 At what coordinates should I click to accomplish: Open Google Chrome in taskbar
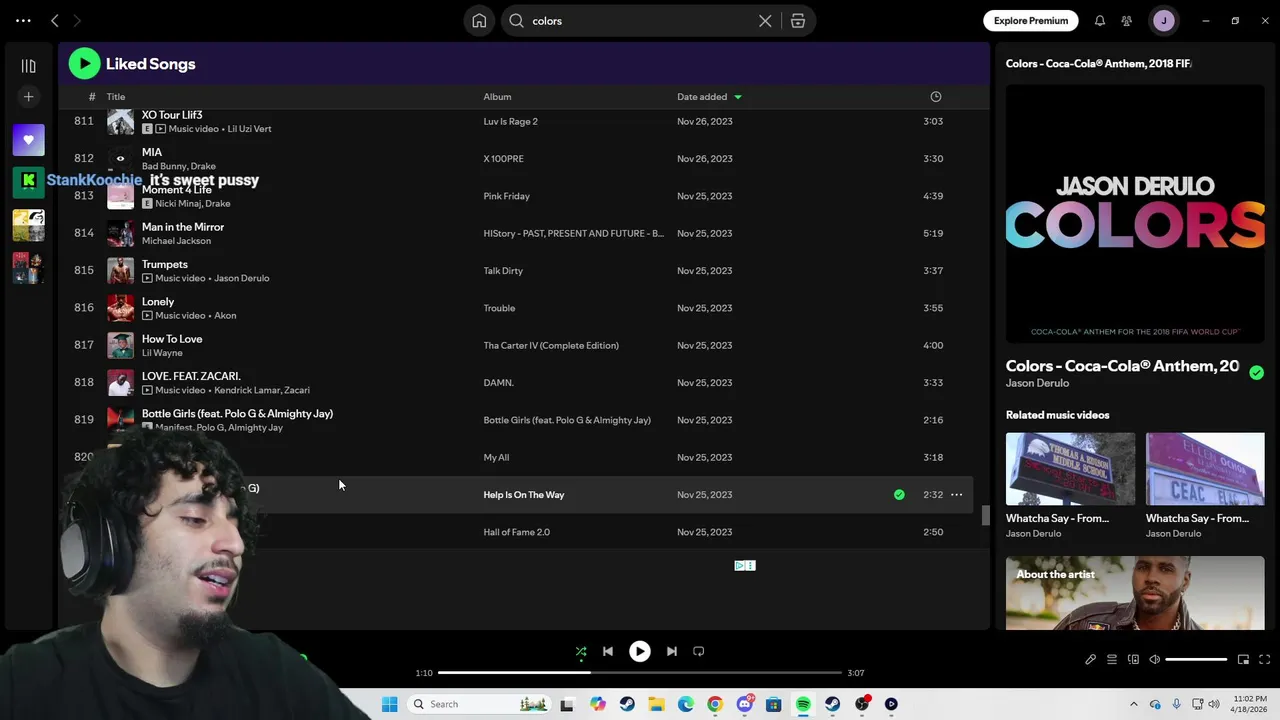(715, 704)
